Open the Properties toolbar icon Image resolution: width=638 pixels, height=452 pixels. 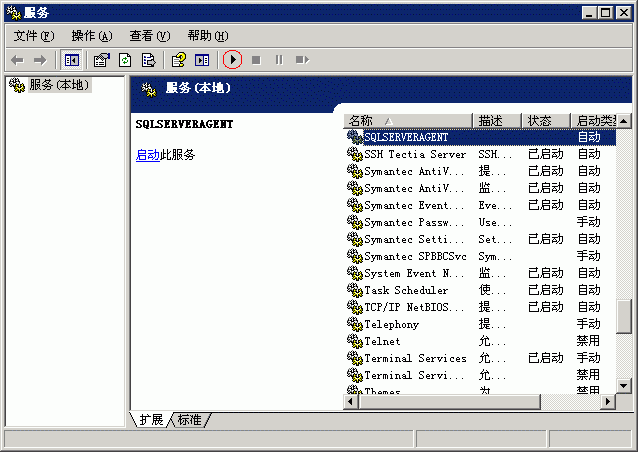pyautogui.click(x=101, y=60)
